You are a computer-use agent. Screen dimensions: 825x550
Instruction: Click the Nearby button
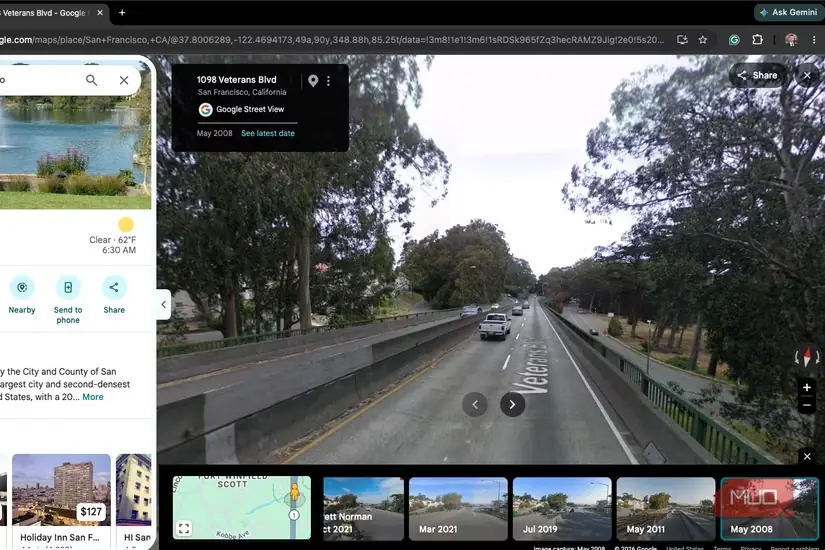(x=22, y=295)
